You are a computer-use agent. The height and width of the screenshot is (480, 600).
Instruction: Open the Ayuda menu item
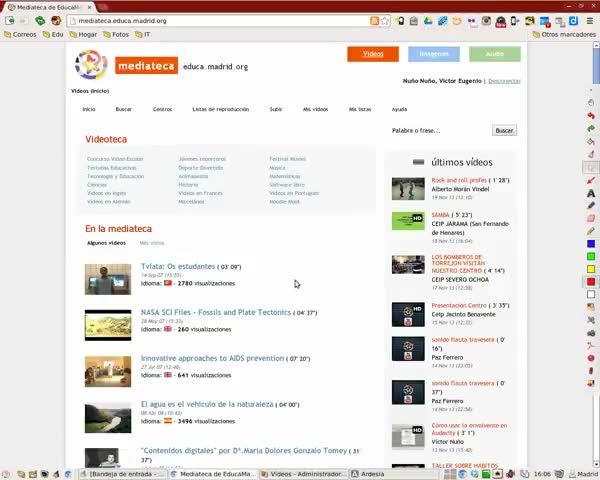pos(399,109)
